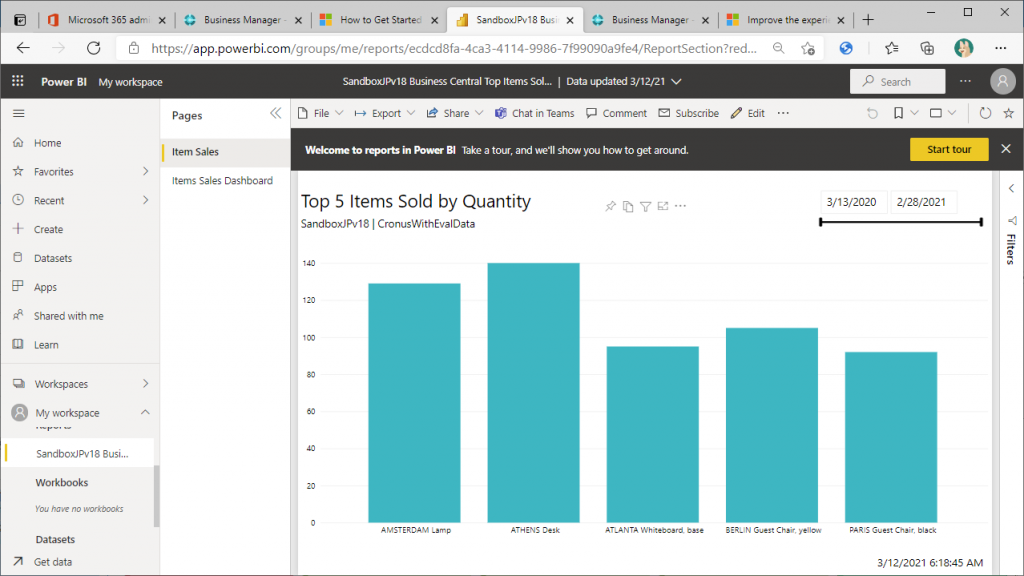
Task: Open the File menu
Action: 320,113
